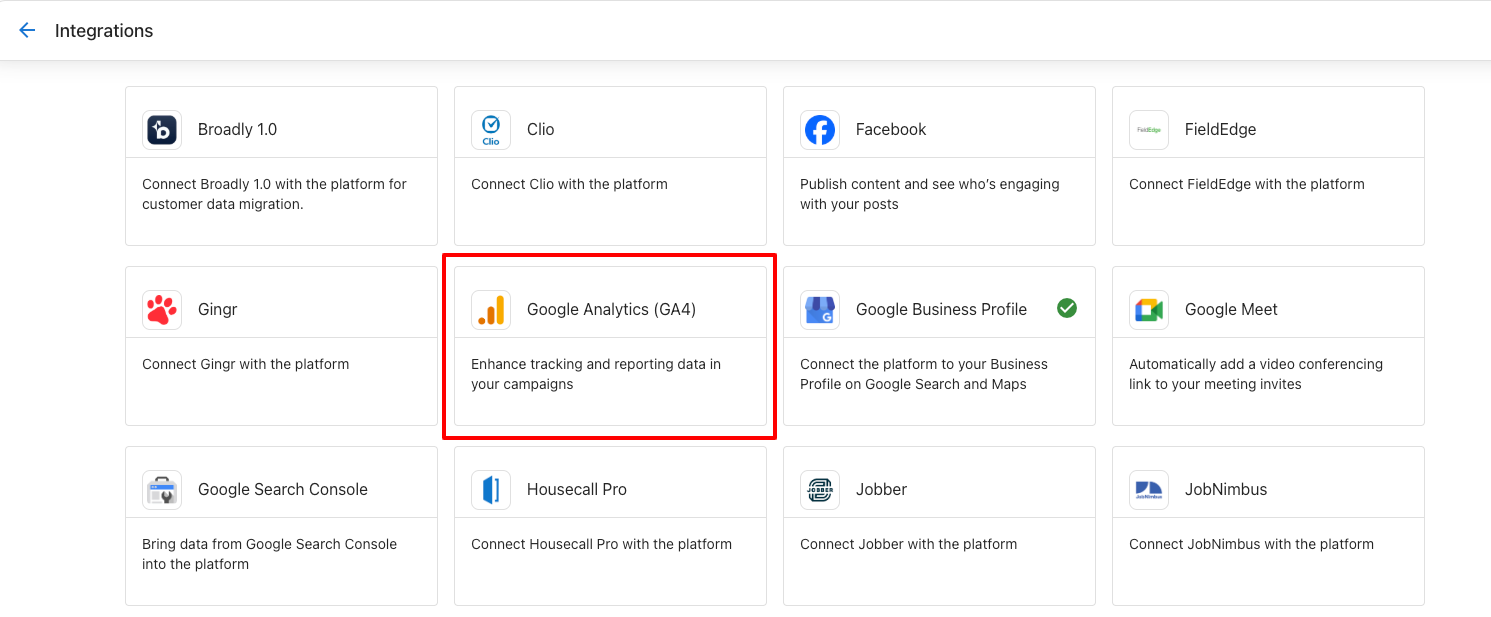This screenshot has width=1491, height=617.
Task: Click the Google Meet camera icon
Action: 1149,310
